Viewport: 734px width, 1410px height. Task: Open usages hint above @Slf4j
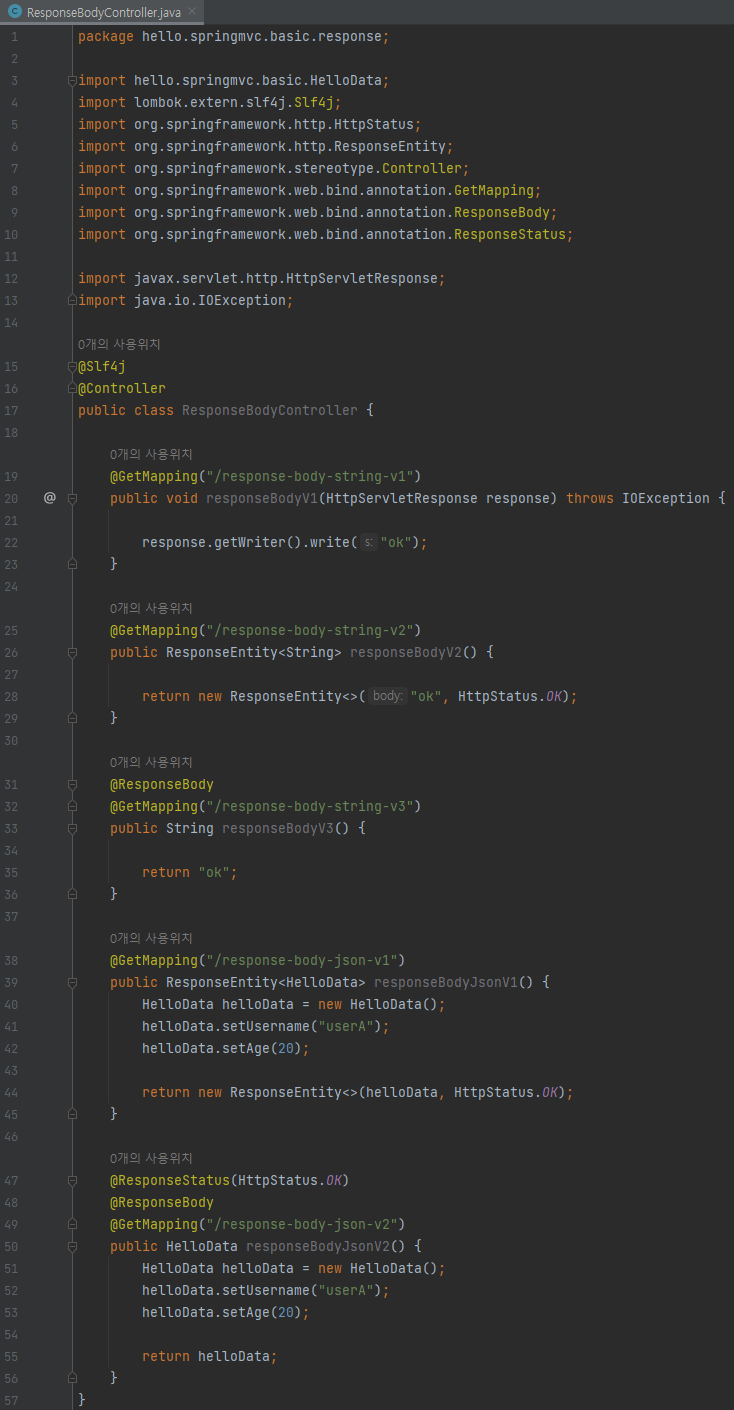119,344
